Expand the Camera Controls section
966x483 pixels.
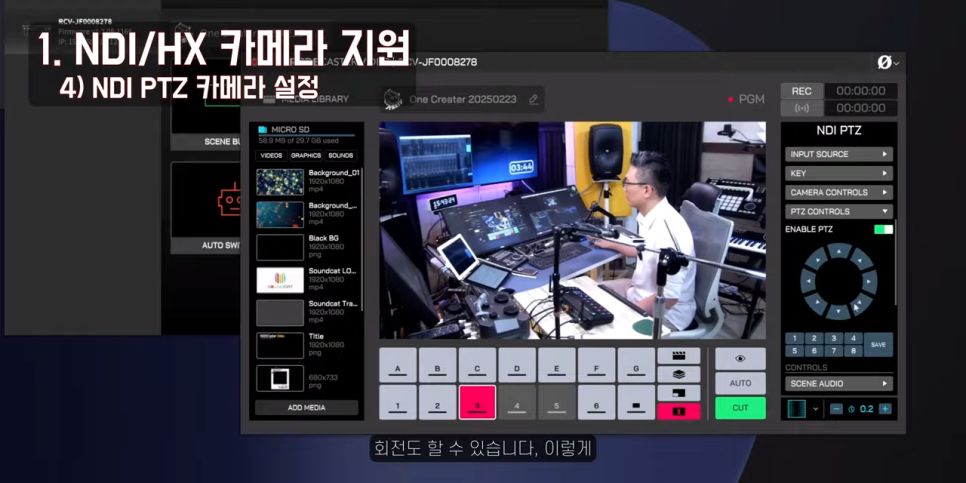coord(838,192)
